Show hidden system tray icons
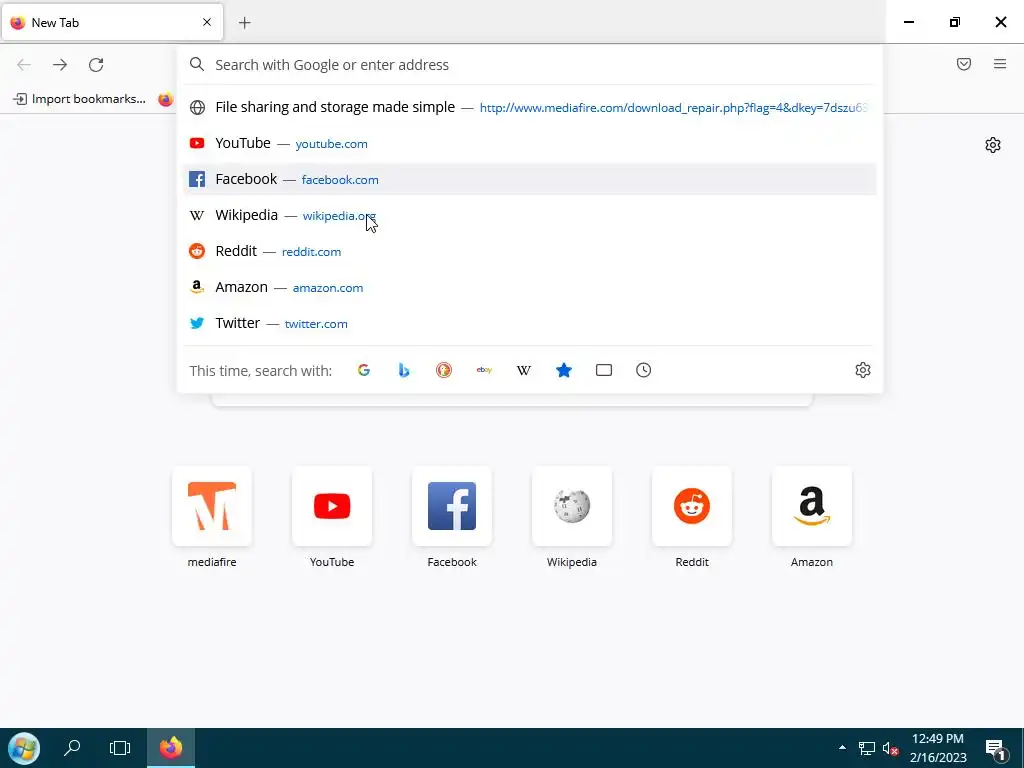 click(842, 748)
